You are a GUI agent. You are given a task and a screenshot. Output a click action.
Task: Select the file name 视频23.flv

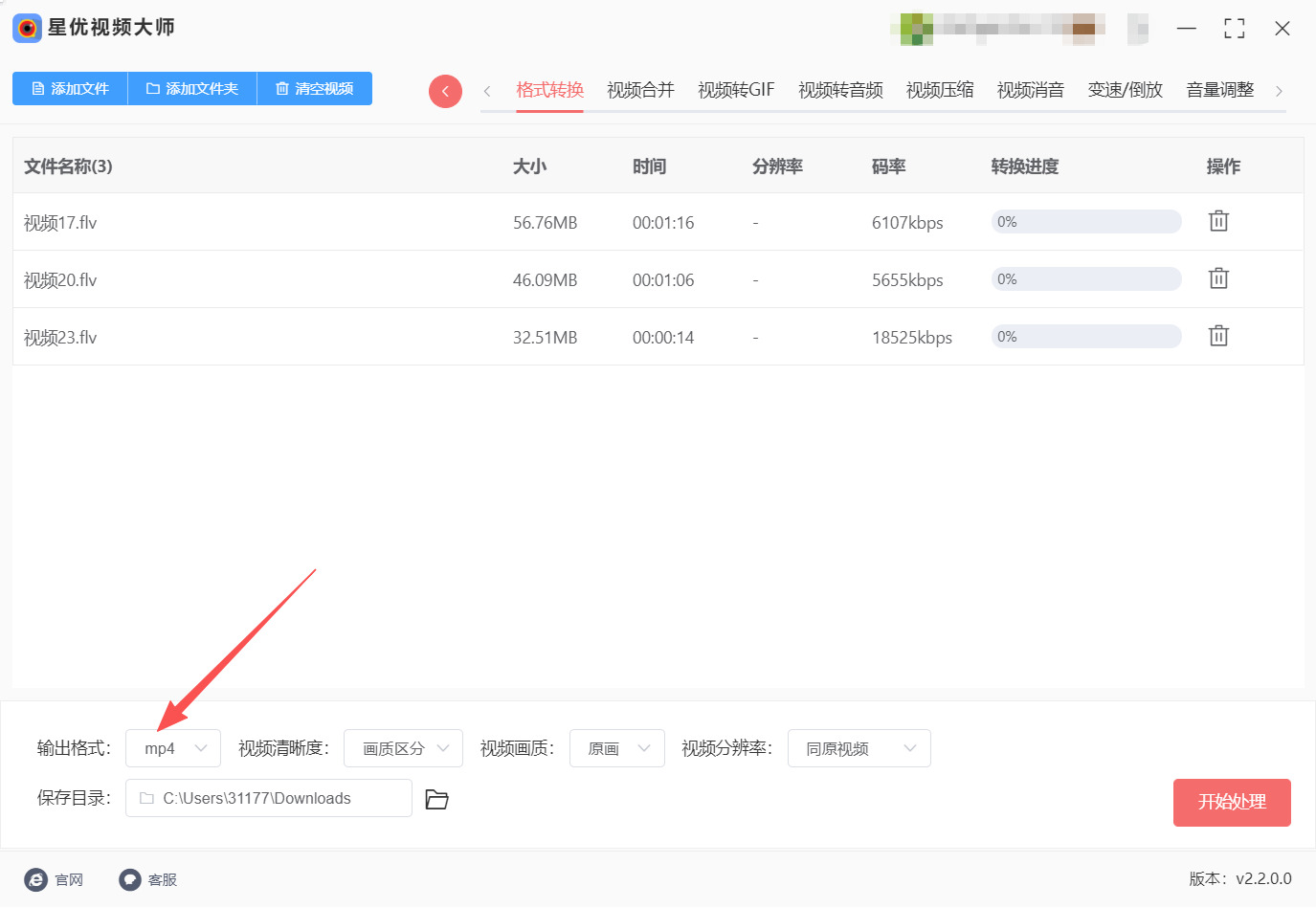click(60, 338)
